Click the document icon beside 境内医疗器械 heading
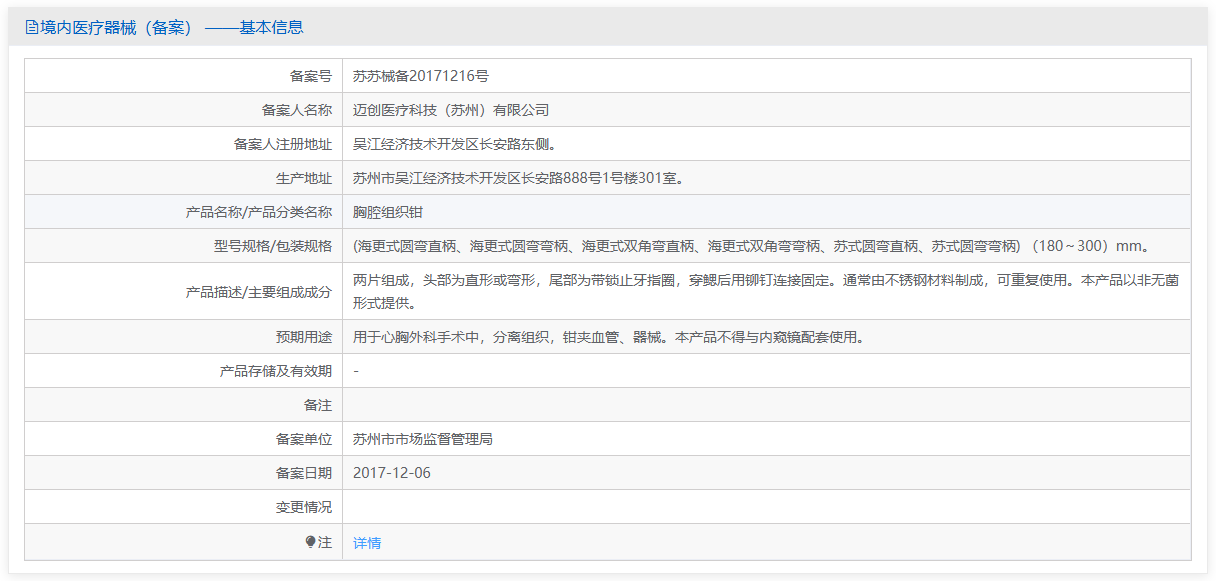Viewport: 1216px width, 581px height. point(31,28)
